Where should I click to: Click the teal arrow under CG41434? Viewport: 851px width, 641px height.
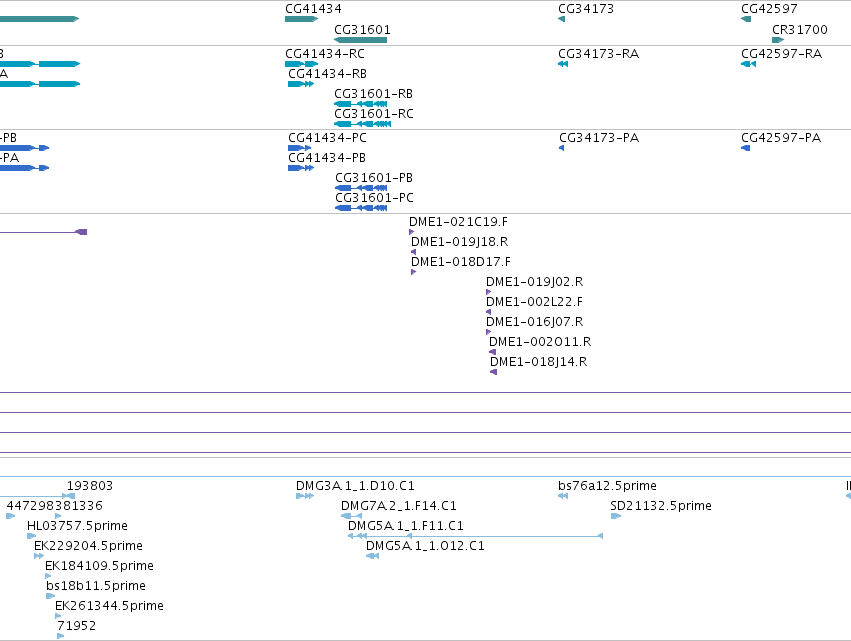301,19
